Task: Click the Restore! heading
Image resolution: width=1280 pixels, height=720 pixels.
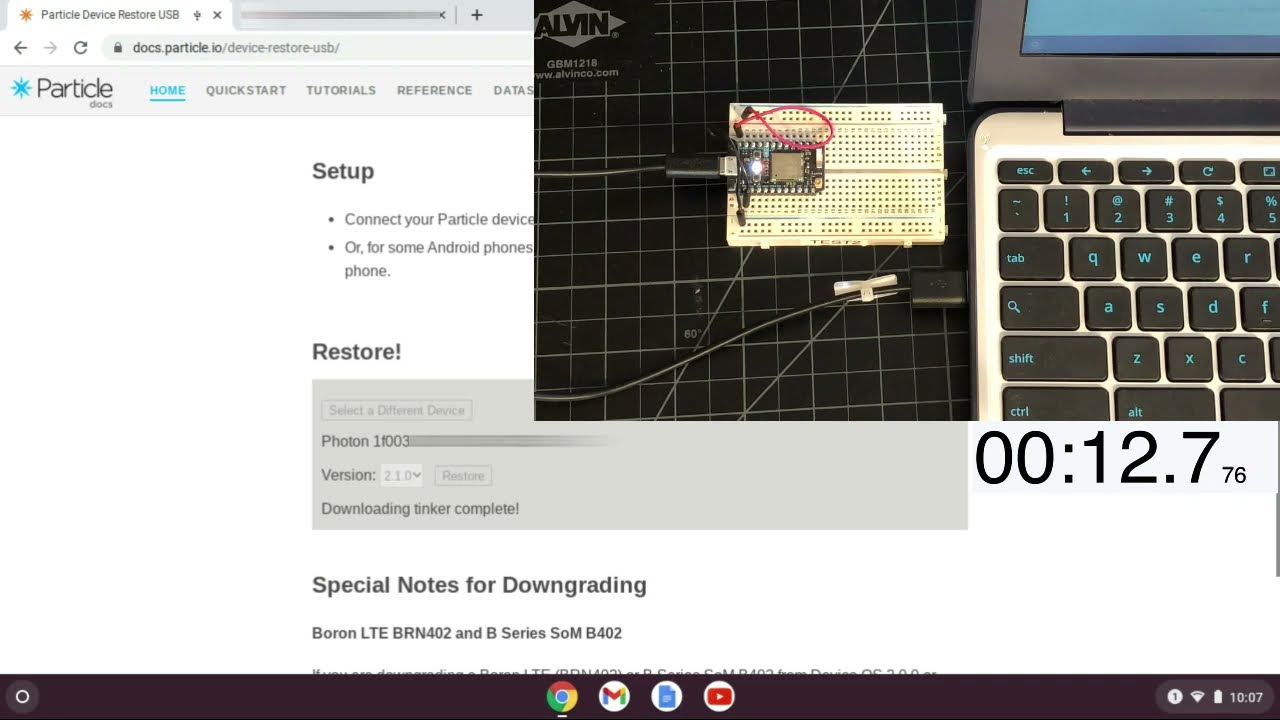Action: pos(357,352)
